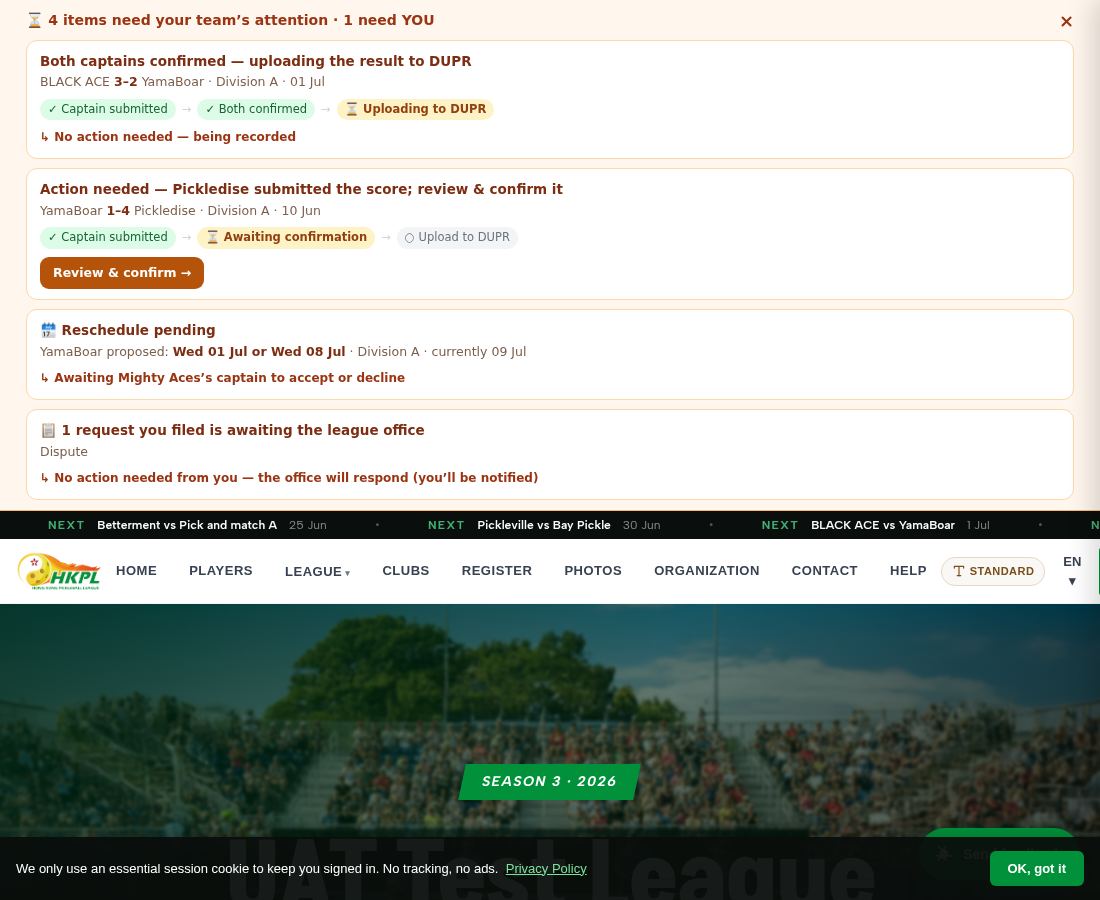This screenshot has width=1100, height=900.
Task: Click ticker match BLACK ACE vs YamaBoar
Action: 883,525
